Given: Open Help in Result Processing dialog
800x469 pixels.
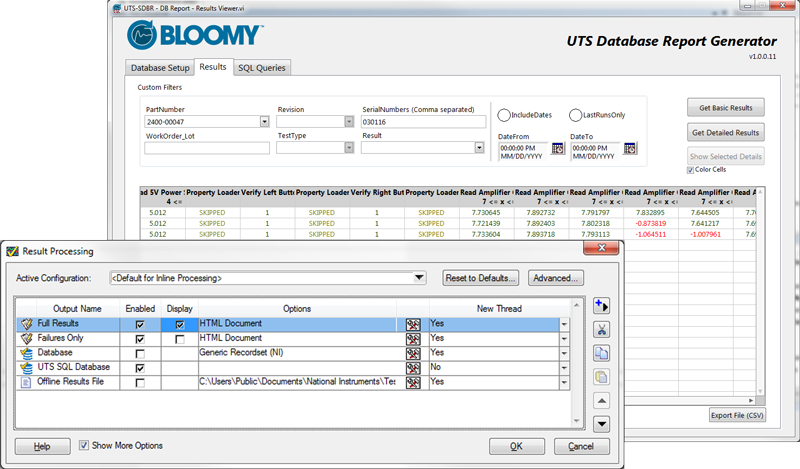Looking at the screenshot, I should 42,446.
